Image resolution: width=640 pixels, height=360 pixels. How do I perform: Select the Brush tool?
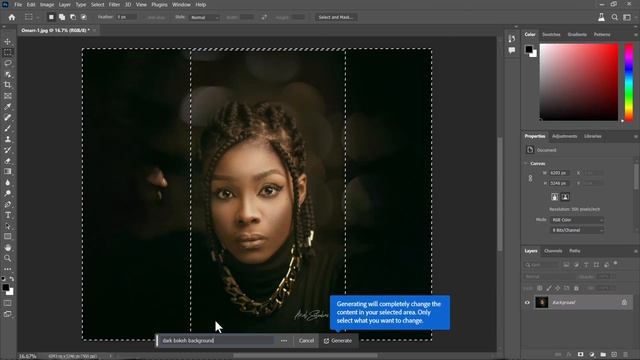[x=8, y=128]
